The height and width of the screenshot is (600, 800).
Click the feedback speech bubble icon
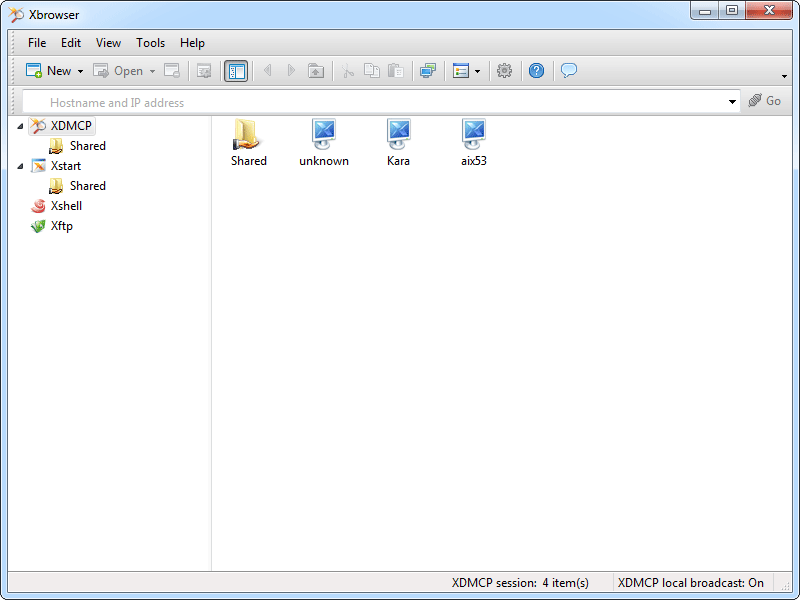(x=568, y=70)
